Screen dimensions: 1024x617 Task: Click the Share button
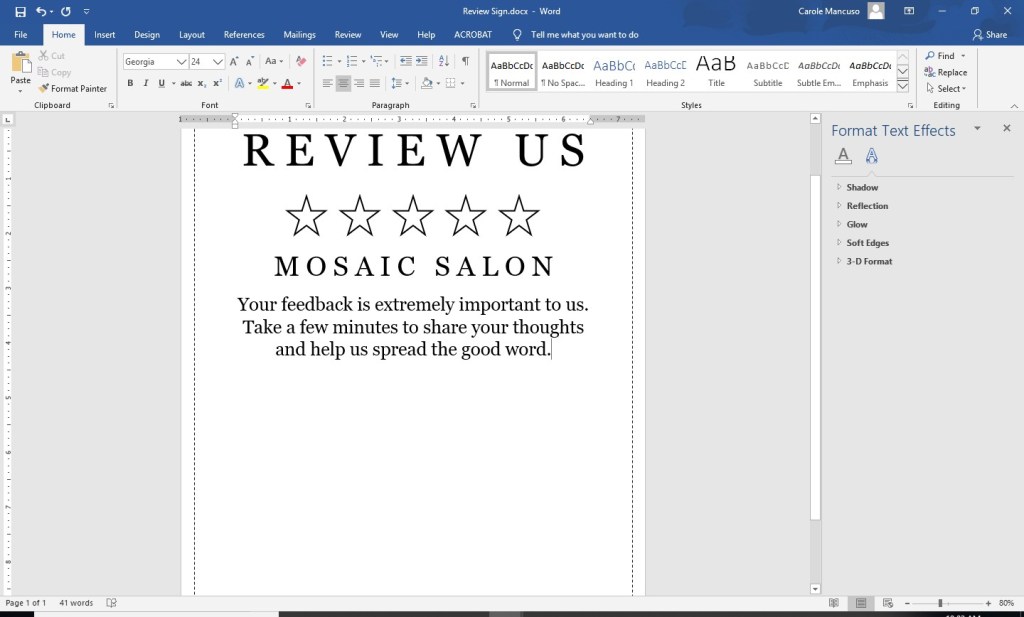[989, 35]
